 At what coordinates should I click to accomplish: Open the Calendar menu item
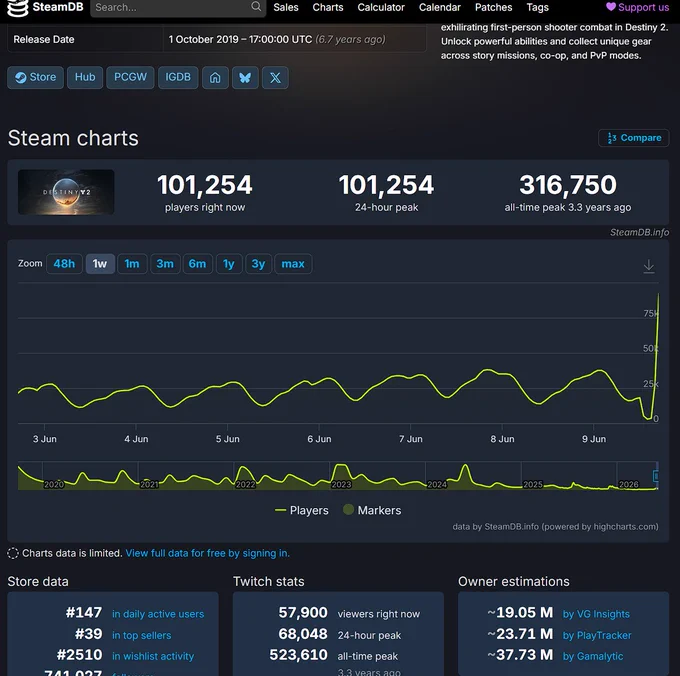click(x=440, y=7)
